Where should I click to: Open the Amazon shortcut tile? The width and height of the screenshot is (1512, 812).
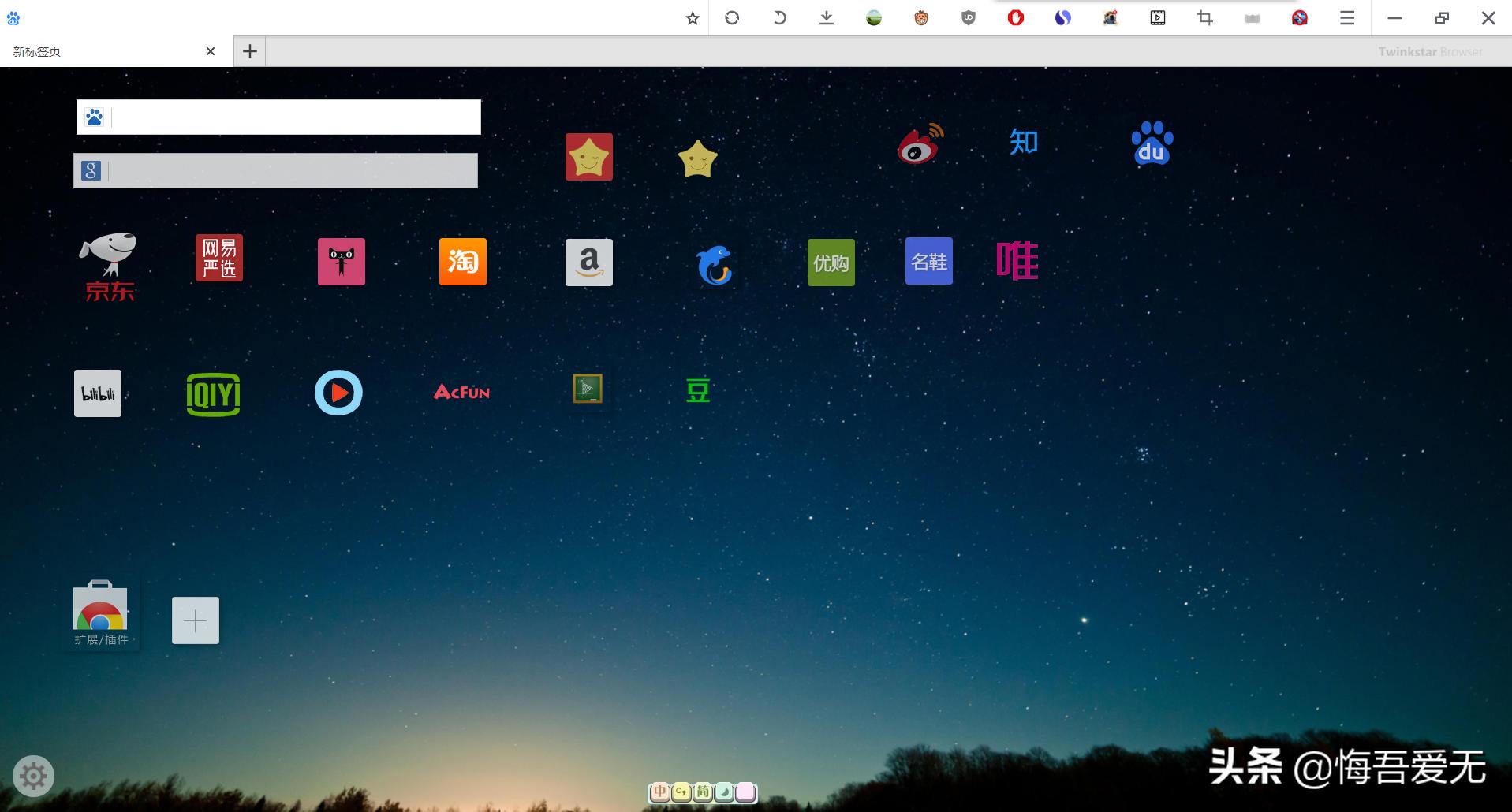589,262
